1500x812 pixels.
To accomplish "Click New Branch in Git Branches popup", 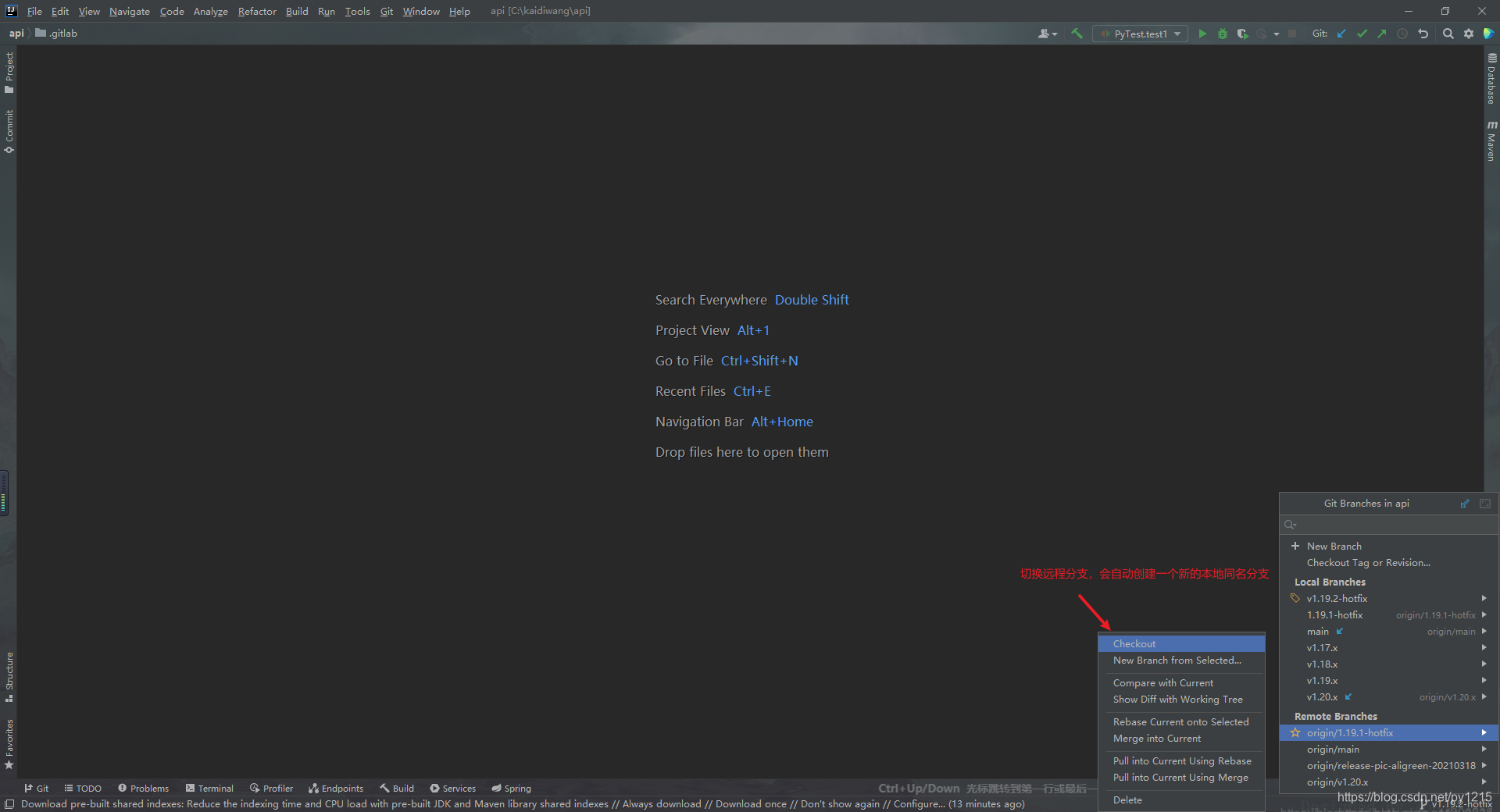I will click(x=1389, y=546).
